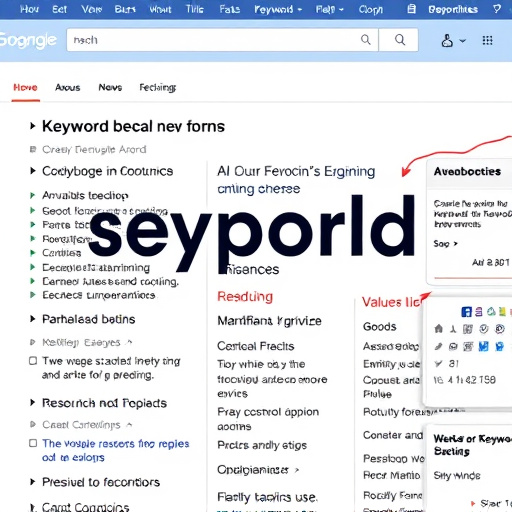Click the pink stacked icon next to Facebook

tap(479, 312)
